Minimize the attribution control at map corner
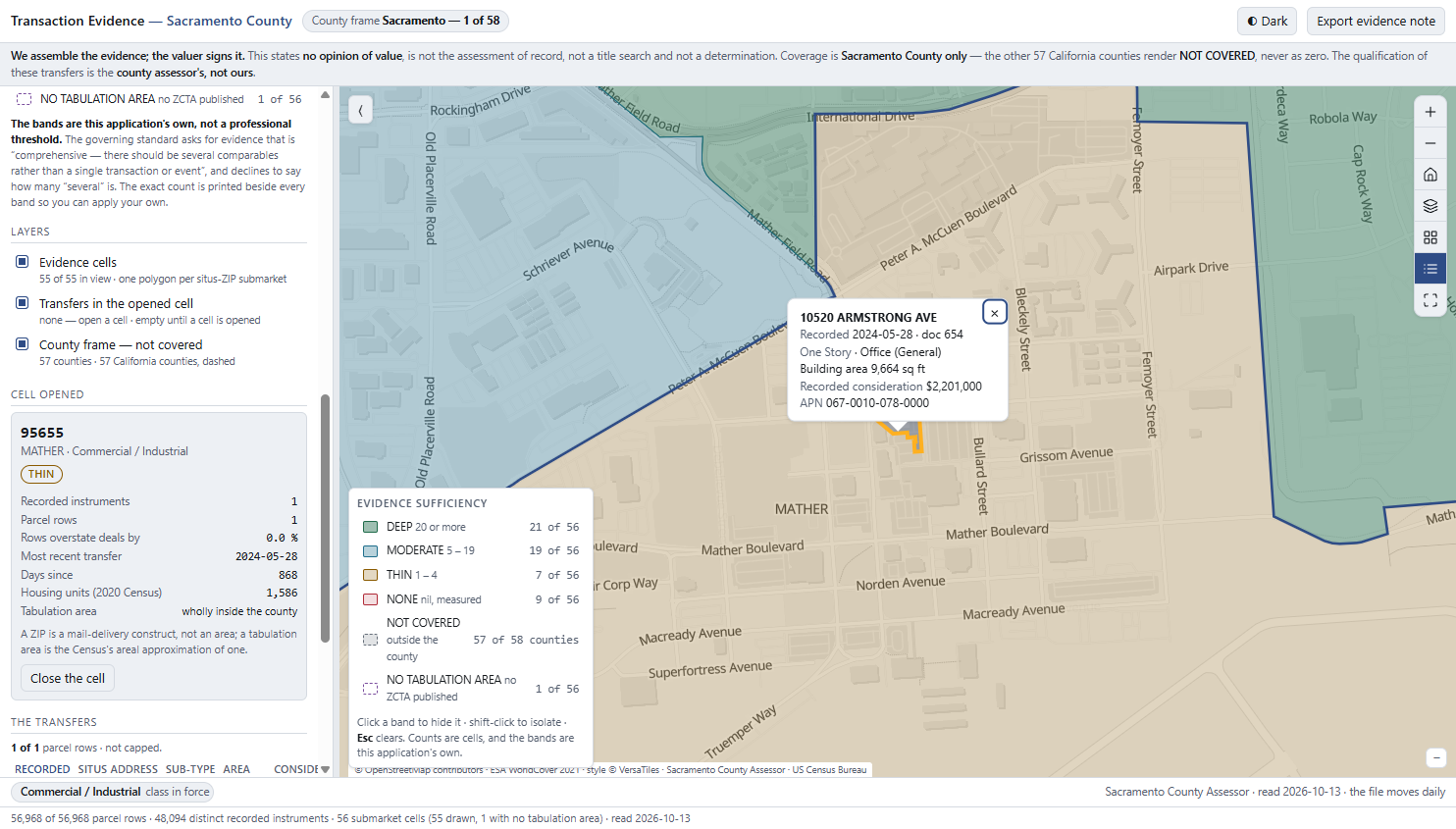Screen dimensions: 1456x829 coord(1436,757)
